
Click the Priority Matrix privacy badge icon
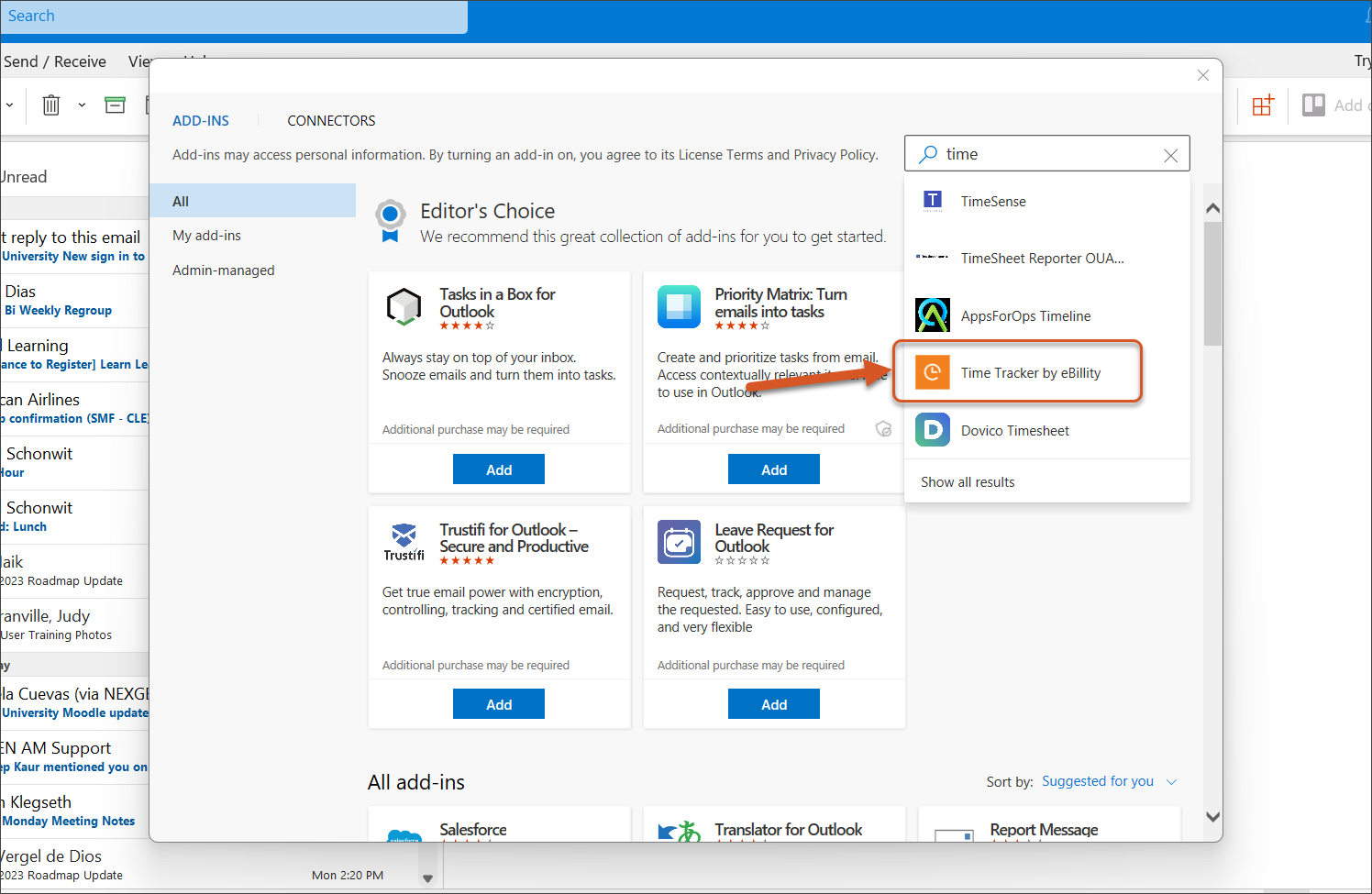coord(883,428)
